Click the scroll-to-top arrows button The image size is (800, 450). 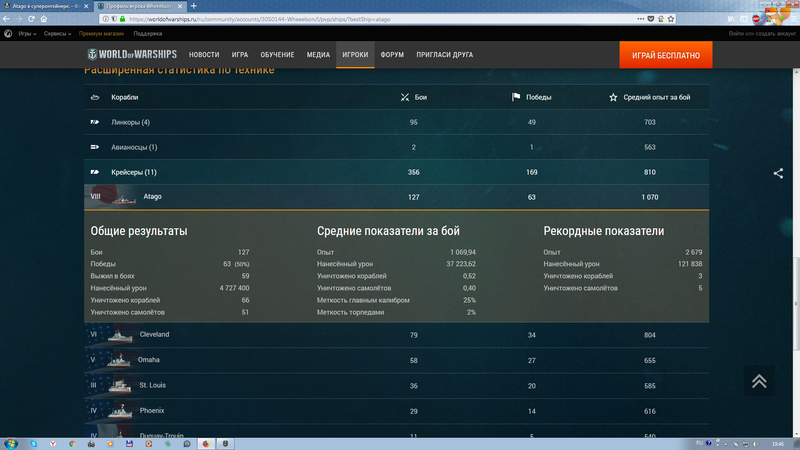pyautogui.click(x=759, y=381)
